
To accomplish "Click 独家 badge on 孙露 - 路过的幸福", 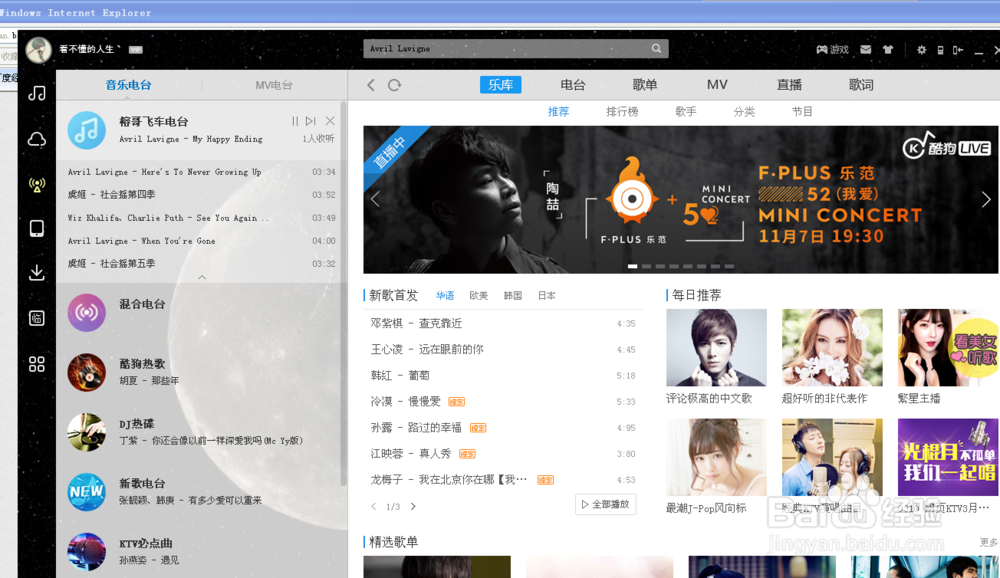I will pos(478,428).
